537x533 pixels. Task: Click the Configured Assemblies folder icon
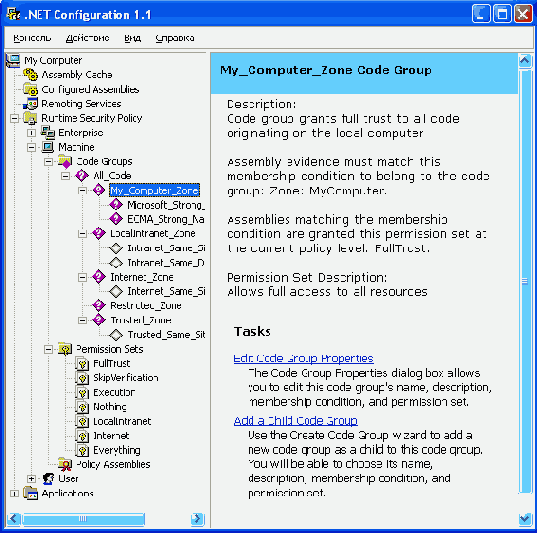click(x=30, y=89)
